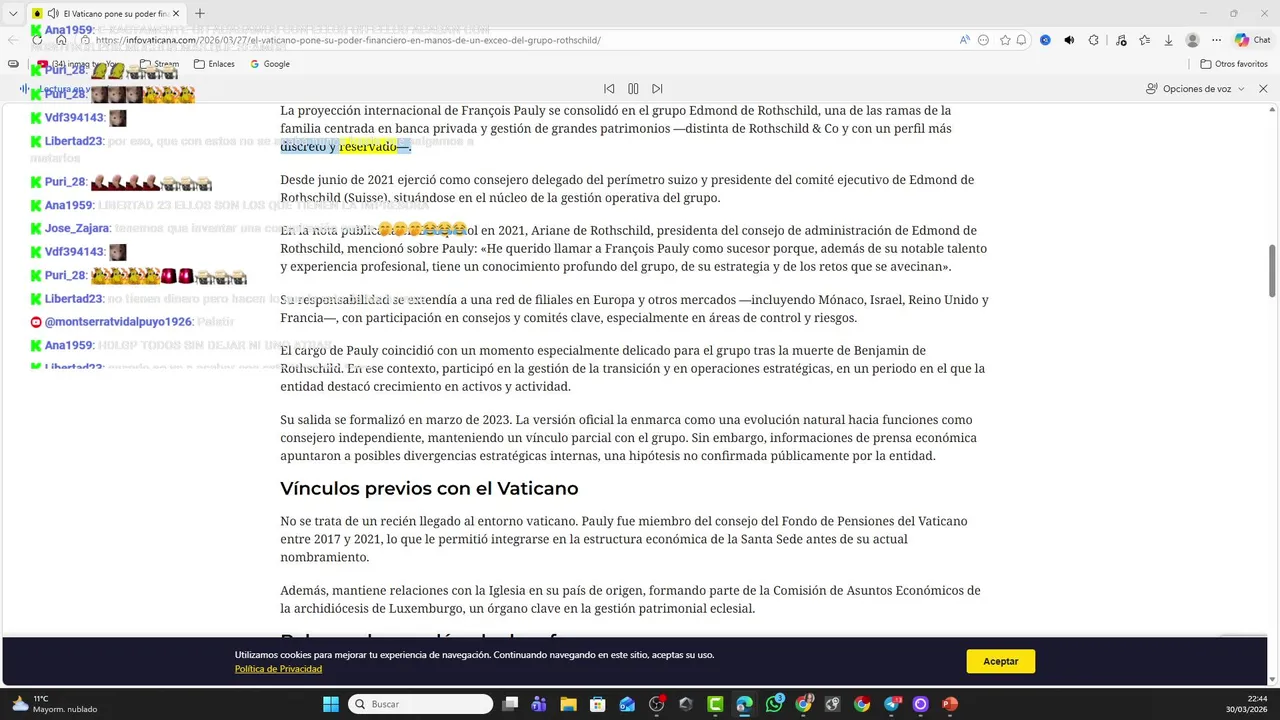Click the paragraph starting 'Su salida se formalizó'
Viewport: 1280px width, 720px height.
[628, 438]
